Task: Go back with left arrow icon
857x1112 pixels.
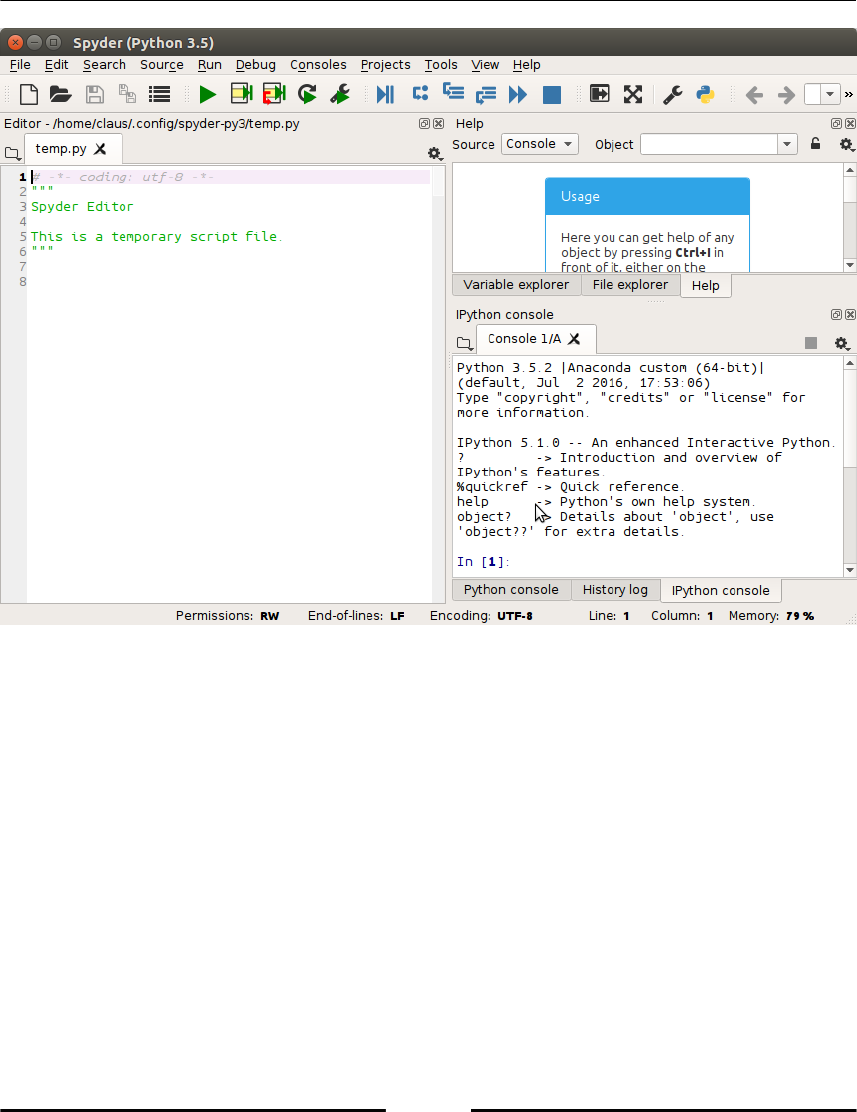Action: tap(754, 94)
